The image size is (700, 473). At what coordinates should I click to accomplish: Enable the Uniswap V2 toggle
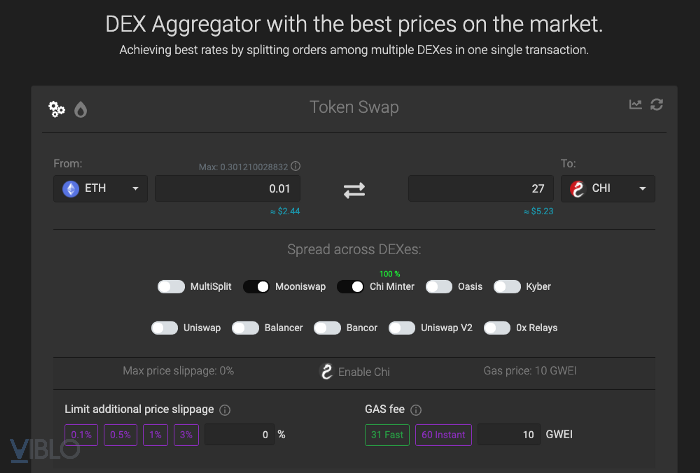402,327
